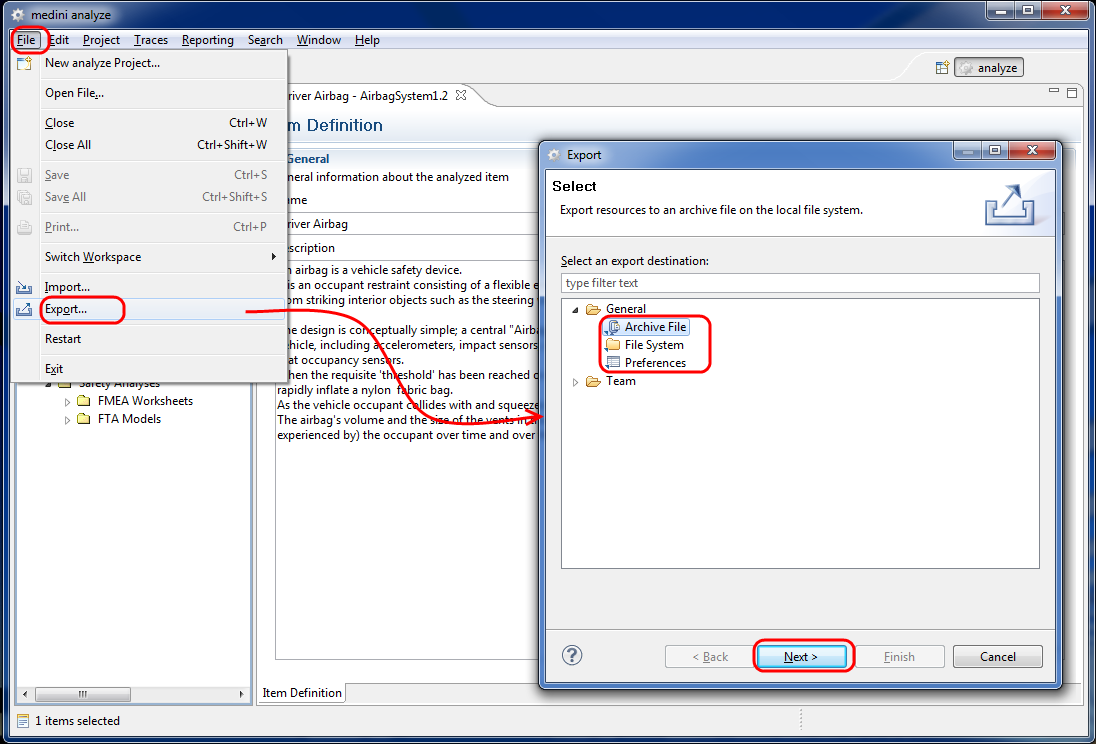
Task: Click the '1 items selected' status text
Action: click(x=78, y=721)
